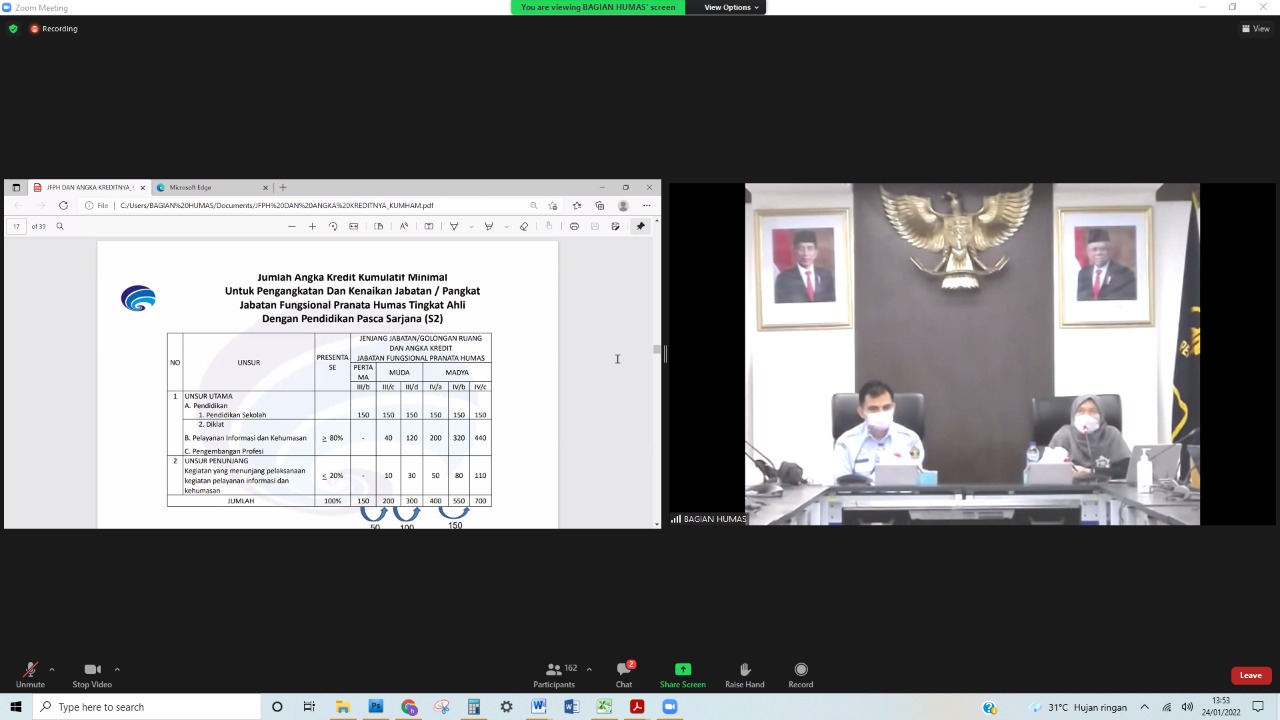Unmute the microphone in Zoom
Image resolution: width=1280 pixels, height=720 pixels.
[x=30, y=670]
